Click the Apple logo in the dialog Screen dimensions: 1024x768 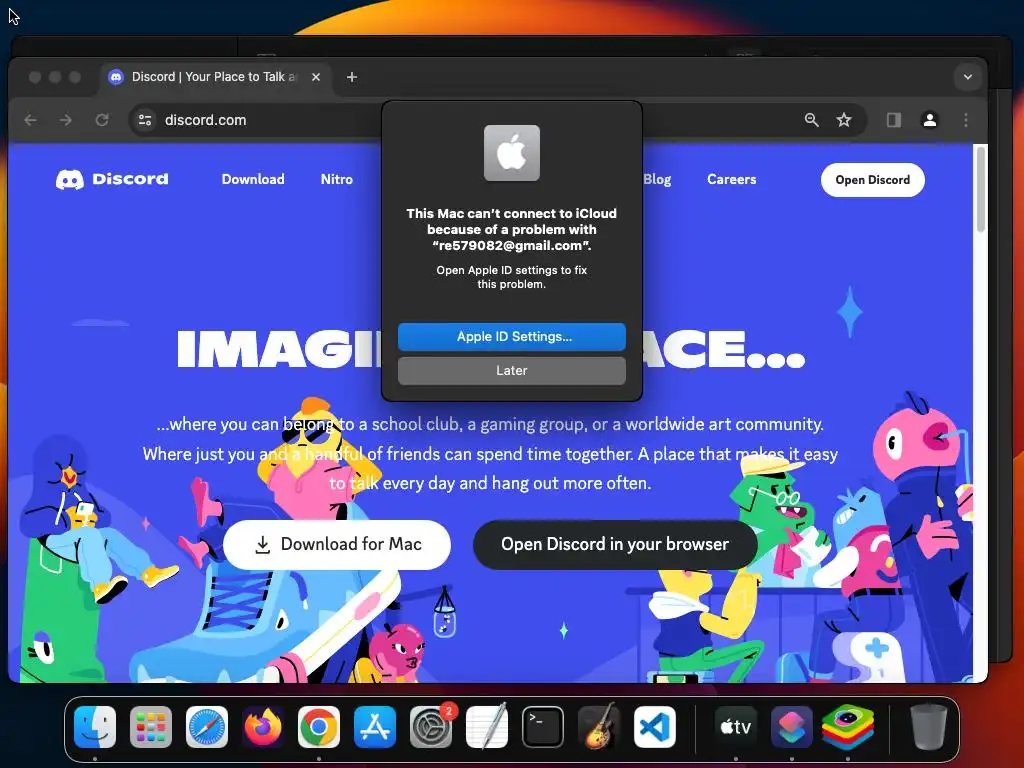(512, 153)
